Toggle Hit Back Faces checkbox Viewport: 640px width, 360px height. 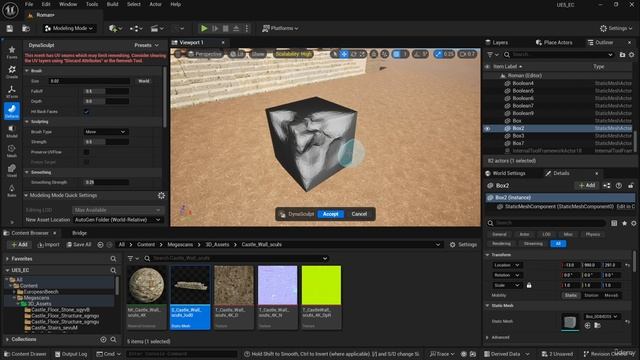tap(86, 111)
